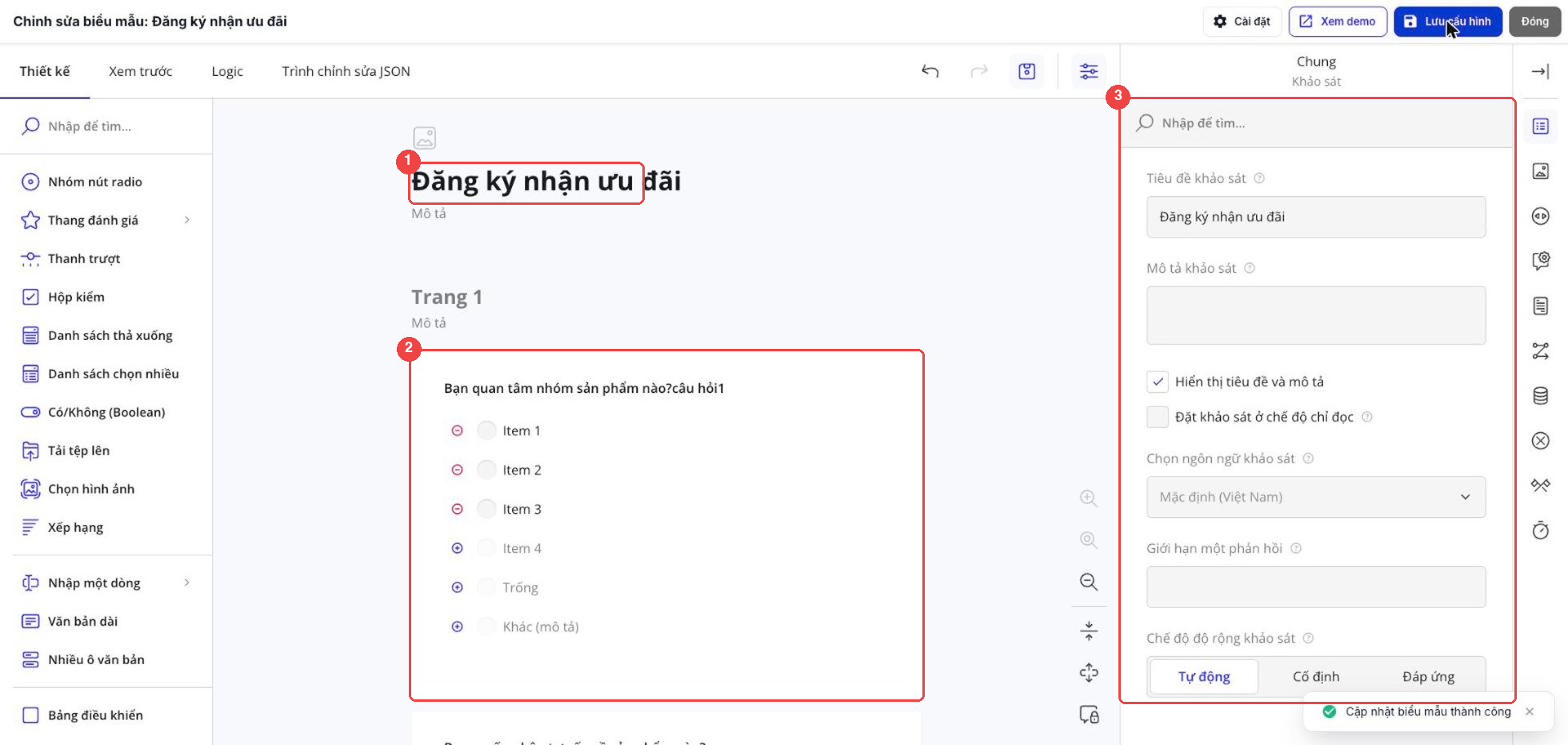Remove Item 2 with minus icon
Viewport: 1568px width, 745px height.
[x=457, y=470]
